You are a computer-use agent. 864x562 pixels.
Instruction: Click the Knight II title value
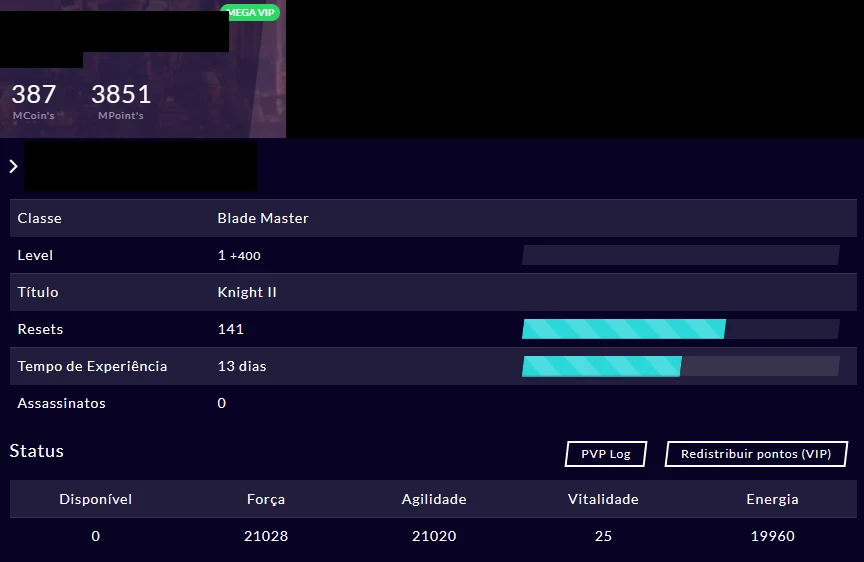coord(247,292)
